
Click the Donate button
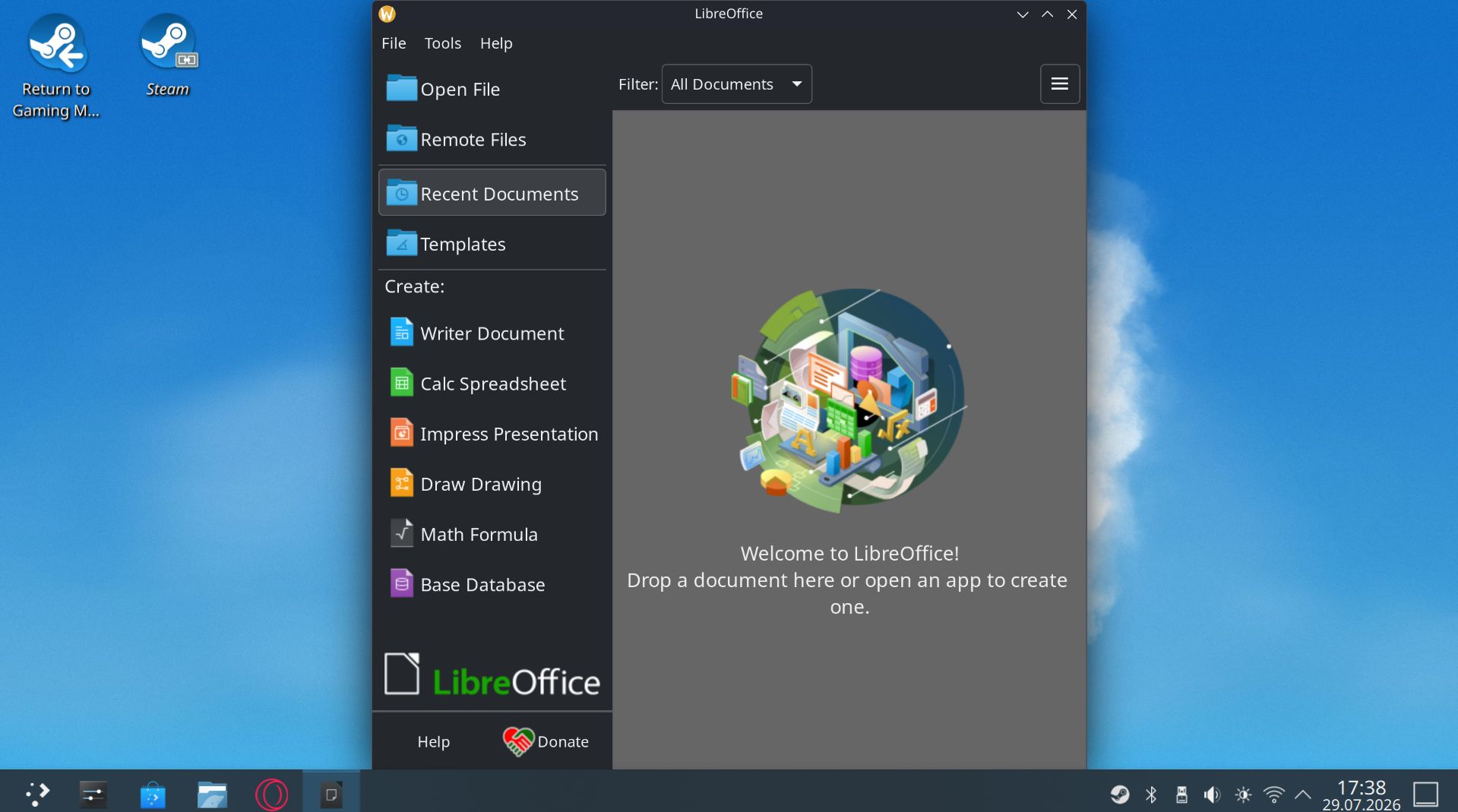pos(546,741)
